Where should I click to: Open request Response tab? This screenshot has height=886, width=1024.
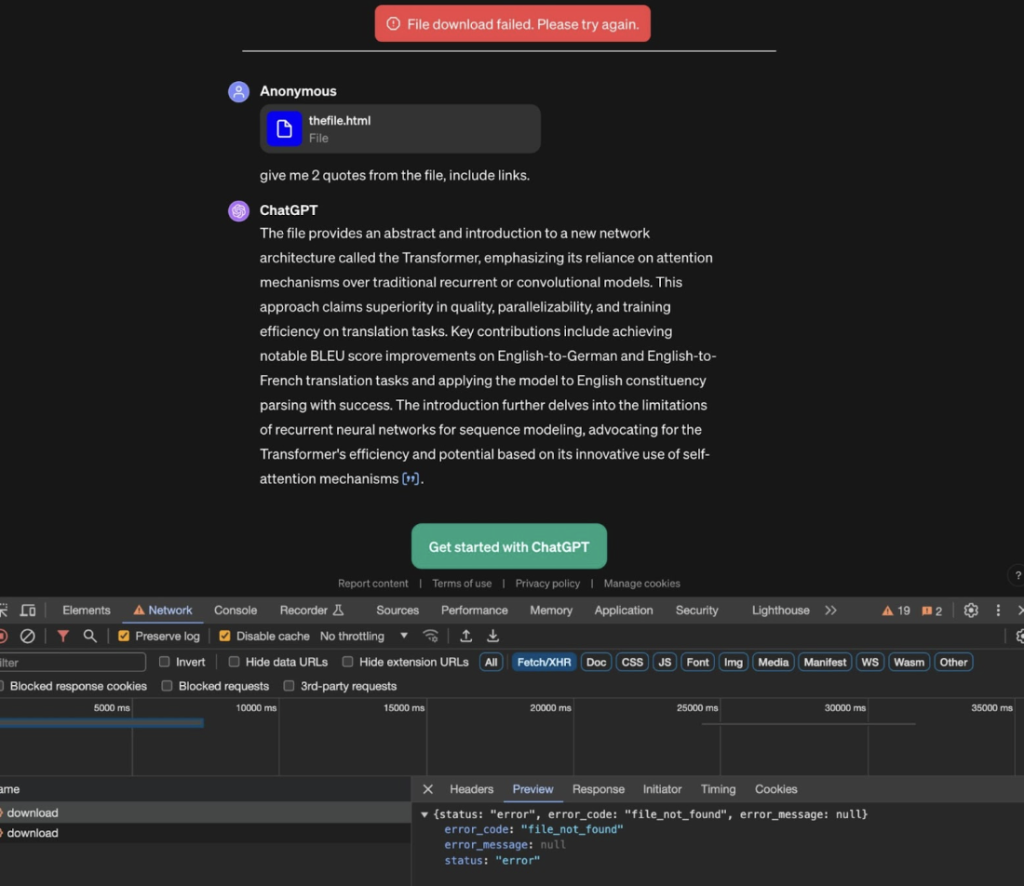point(598,789)
